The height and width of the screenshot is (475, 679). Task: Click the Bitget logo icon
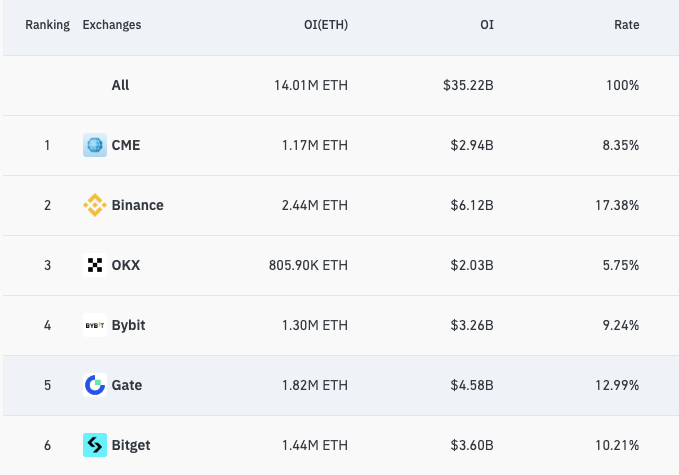coord(94,445)
